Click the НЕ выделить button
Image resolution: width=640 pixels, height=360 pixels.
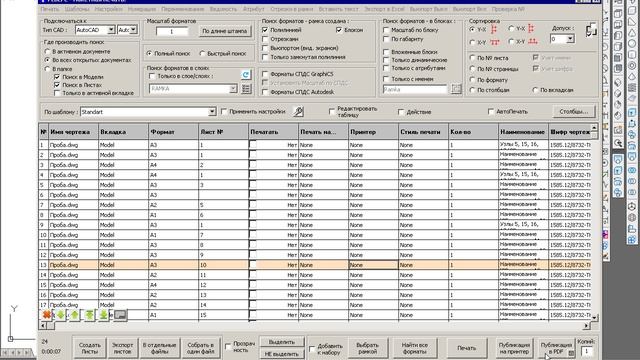coord(282,354)
